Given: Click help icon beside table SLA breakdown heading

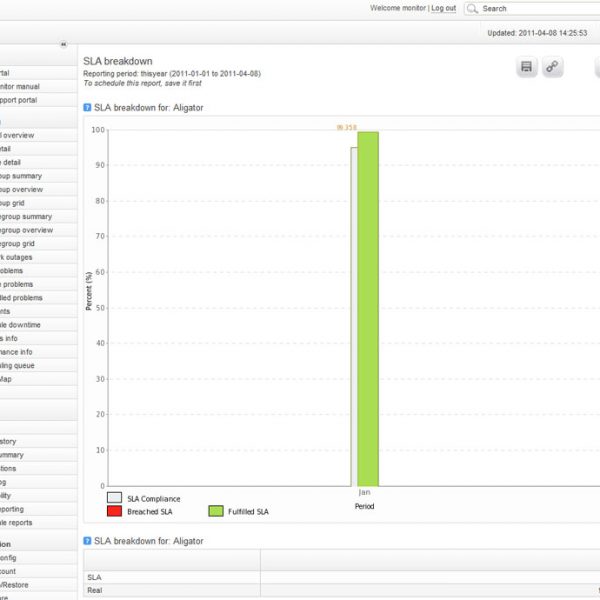Looking at the screenshot, I should 87,541.
